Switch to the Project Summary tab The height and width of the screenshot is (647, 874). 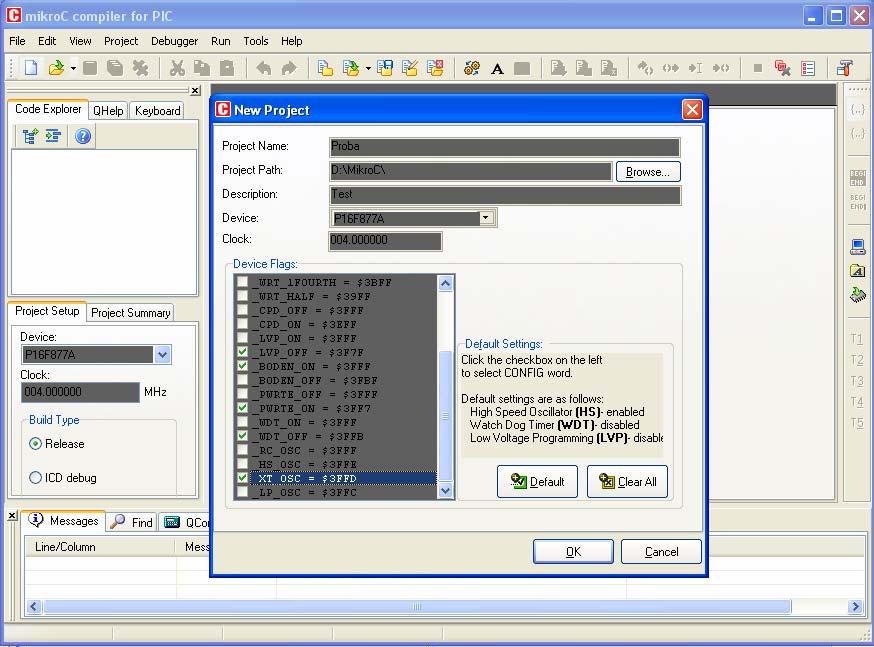pyautogui.click(x=130, y=313)
